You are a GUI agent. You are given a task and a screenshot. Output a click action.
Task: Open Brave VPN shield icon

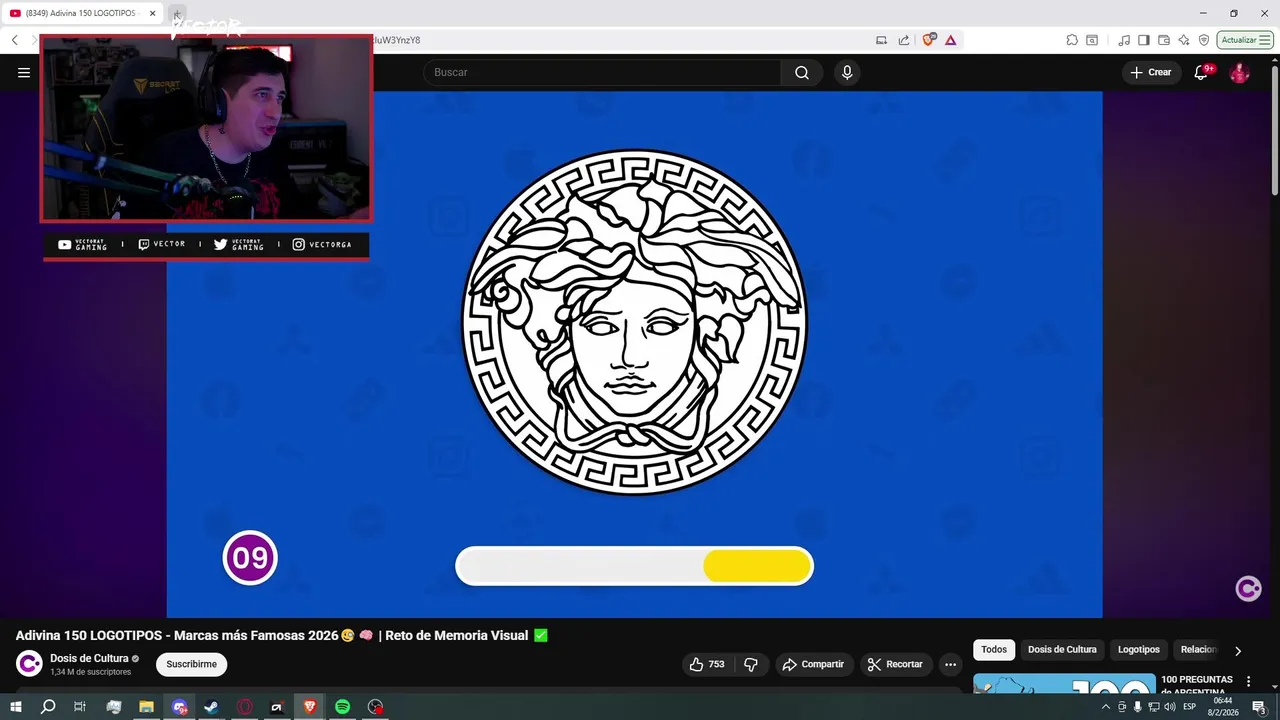point(1204,40)
